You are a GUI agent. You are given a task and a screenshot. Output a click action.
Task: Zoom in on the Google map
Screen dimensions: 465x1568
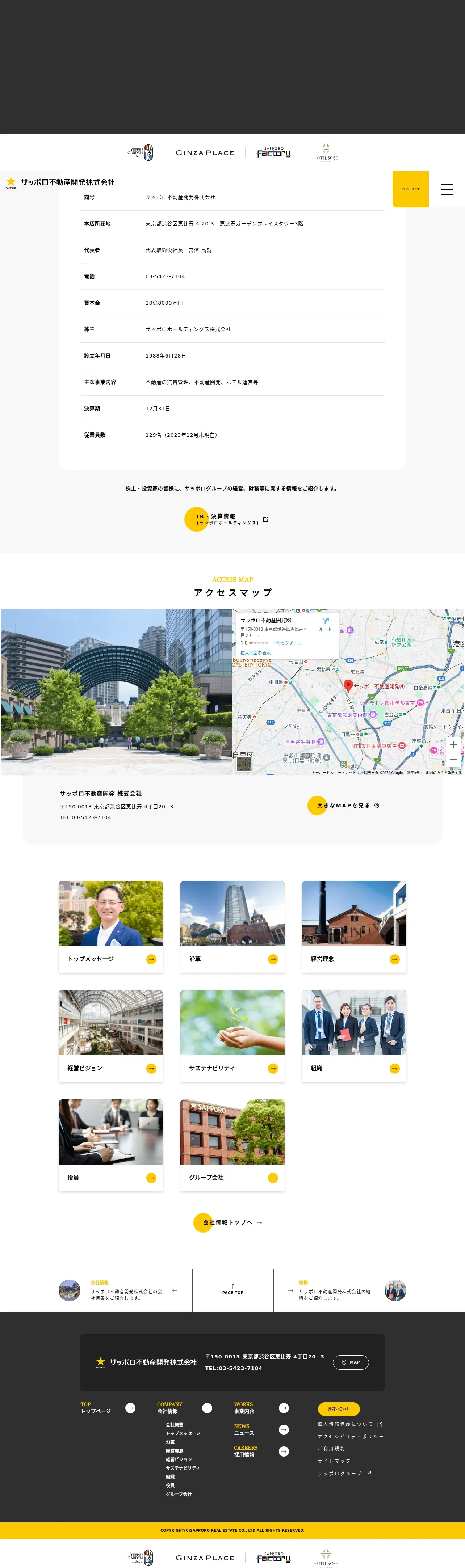tap(453, 744)
